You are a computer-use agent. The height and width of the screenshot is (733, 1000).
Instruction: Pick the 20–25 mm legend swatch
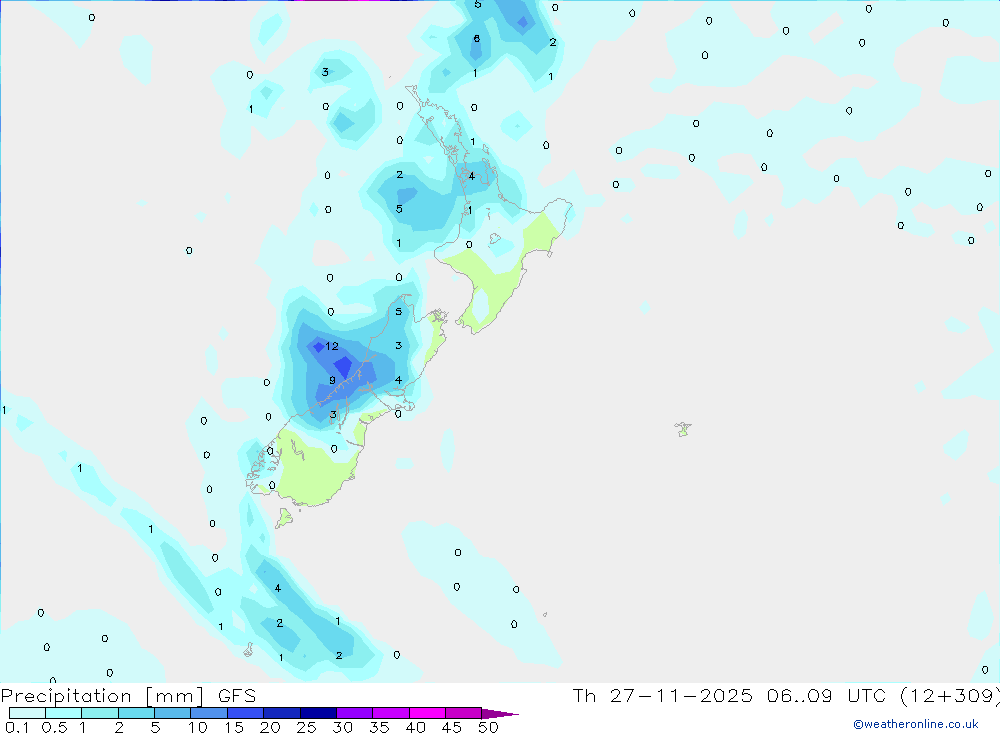[x=282, y=713]
